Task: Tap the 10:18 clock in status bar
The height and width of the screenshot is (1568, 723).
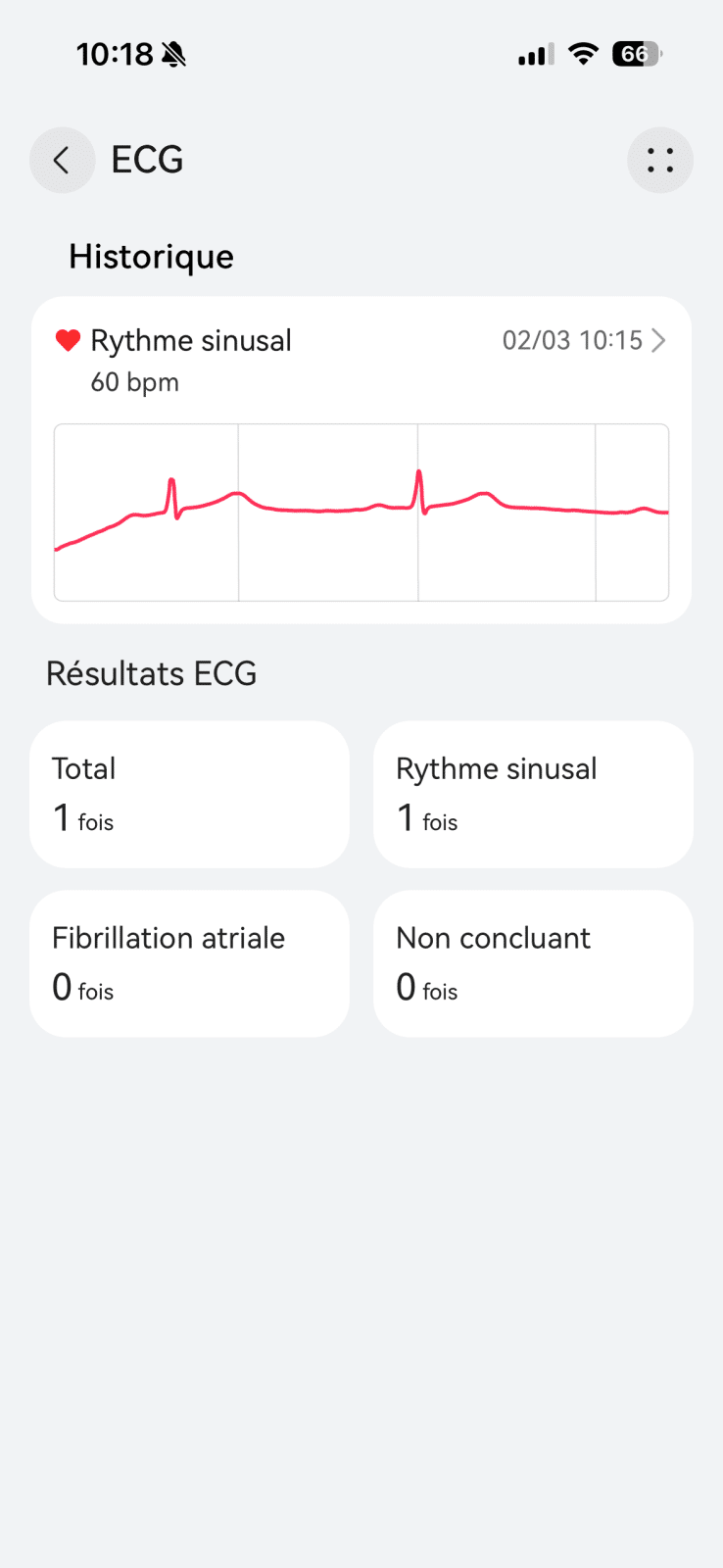Action: (115, 54)
